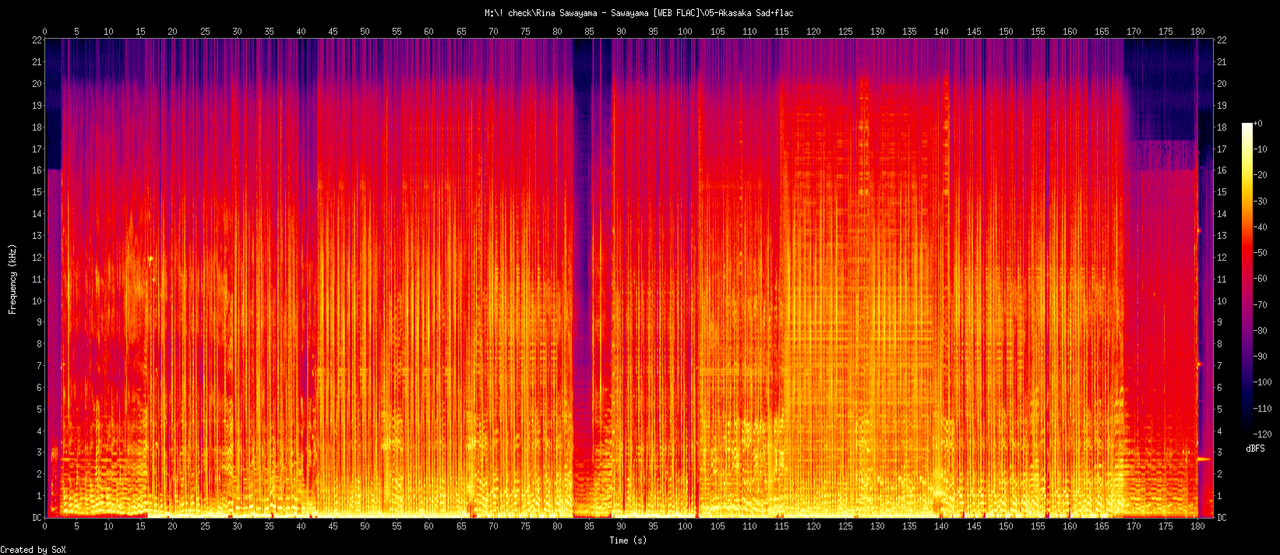Select the '+0' value on dBFS scale
Image resolution: width=1280 pixels, height=555 pixels.
1260,123
